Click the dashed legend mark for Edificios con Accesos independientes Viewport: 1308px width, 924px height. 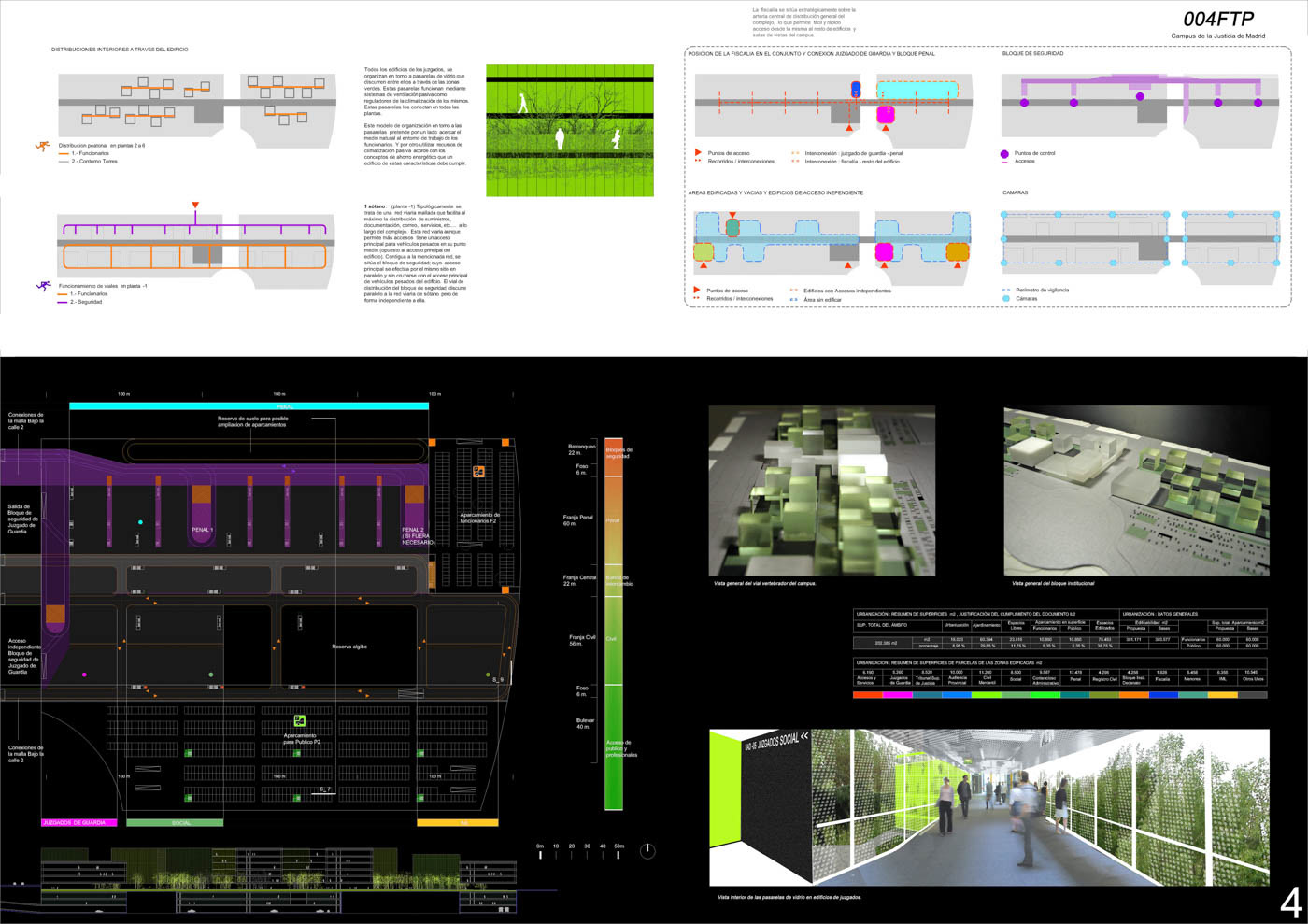tap(794, 291)
